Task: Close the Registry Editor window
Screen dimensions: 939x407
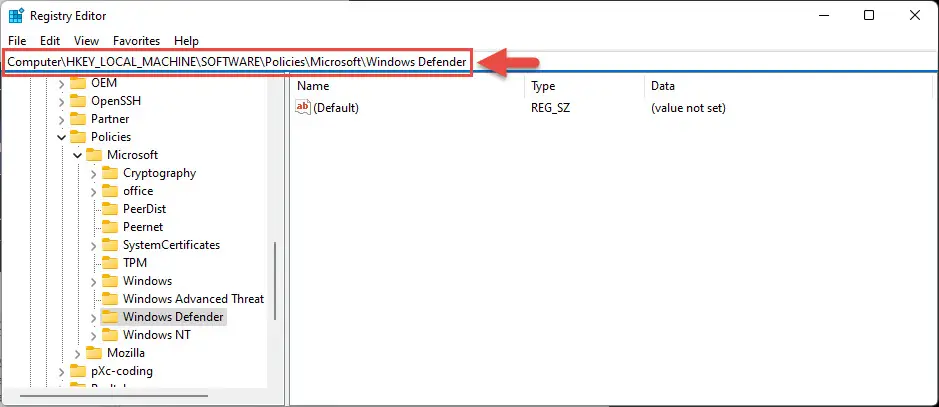Action: (x=914, y=16)
